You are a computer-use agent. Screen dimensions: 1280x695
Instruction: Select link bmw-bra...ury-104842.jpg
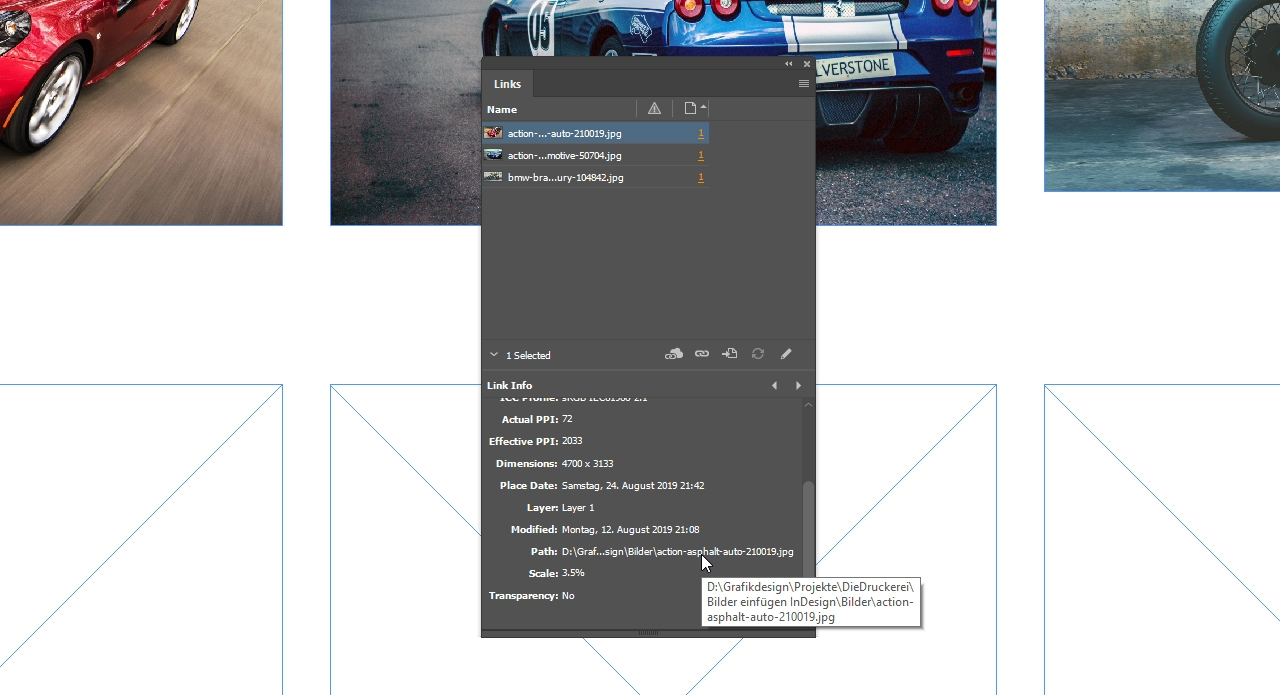[596, 177]
